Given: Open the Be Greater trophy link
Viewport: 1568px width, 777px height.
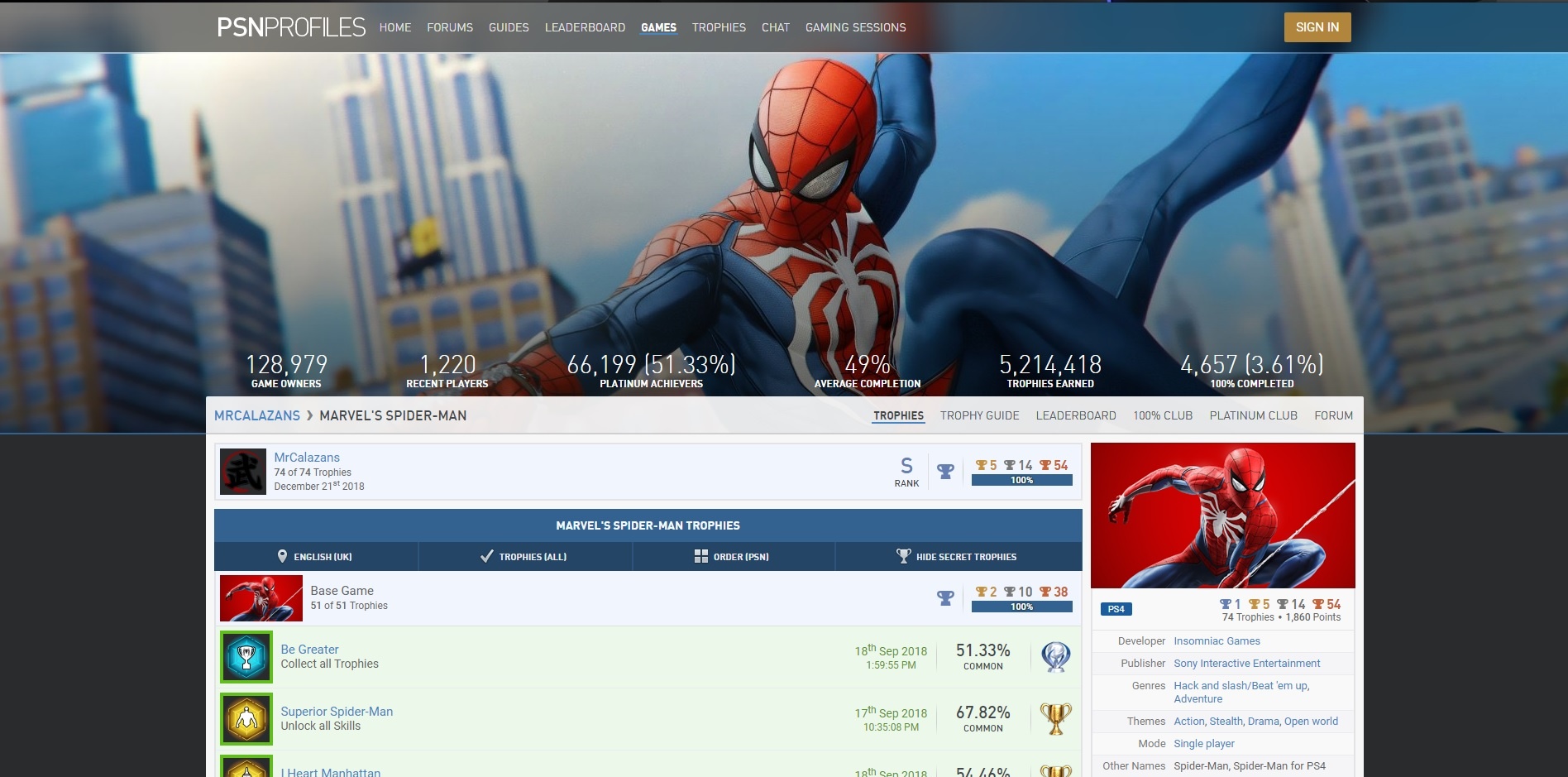Looking at the screenshot, I should [309, 650].
